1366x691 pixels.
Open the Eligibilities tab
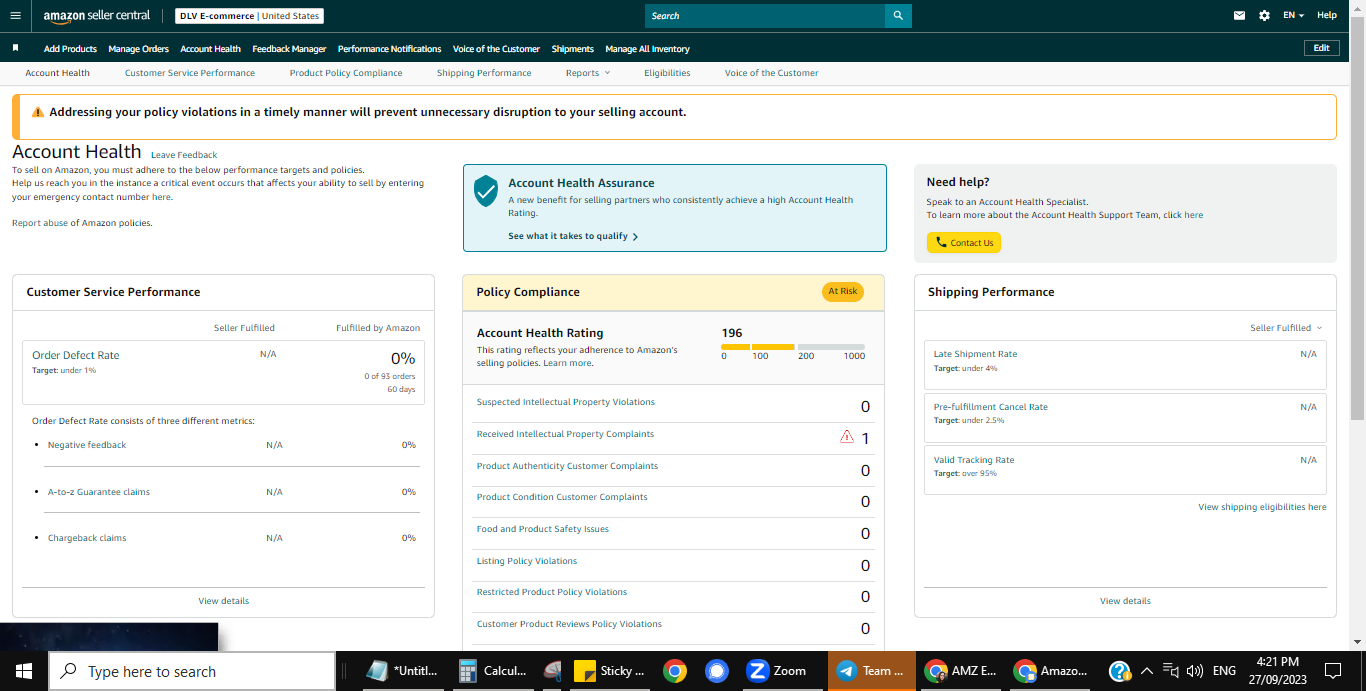[667, 73]
